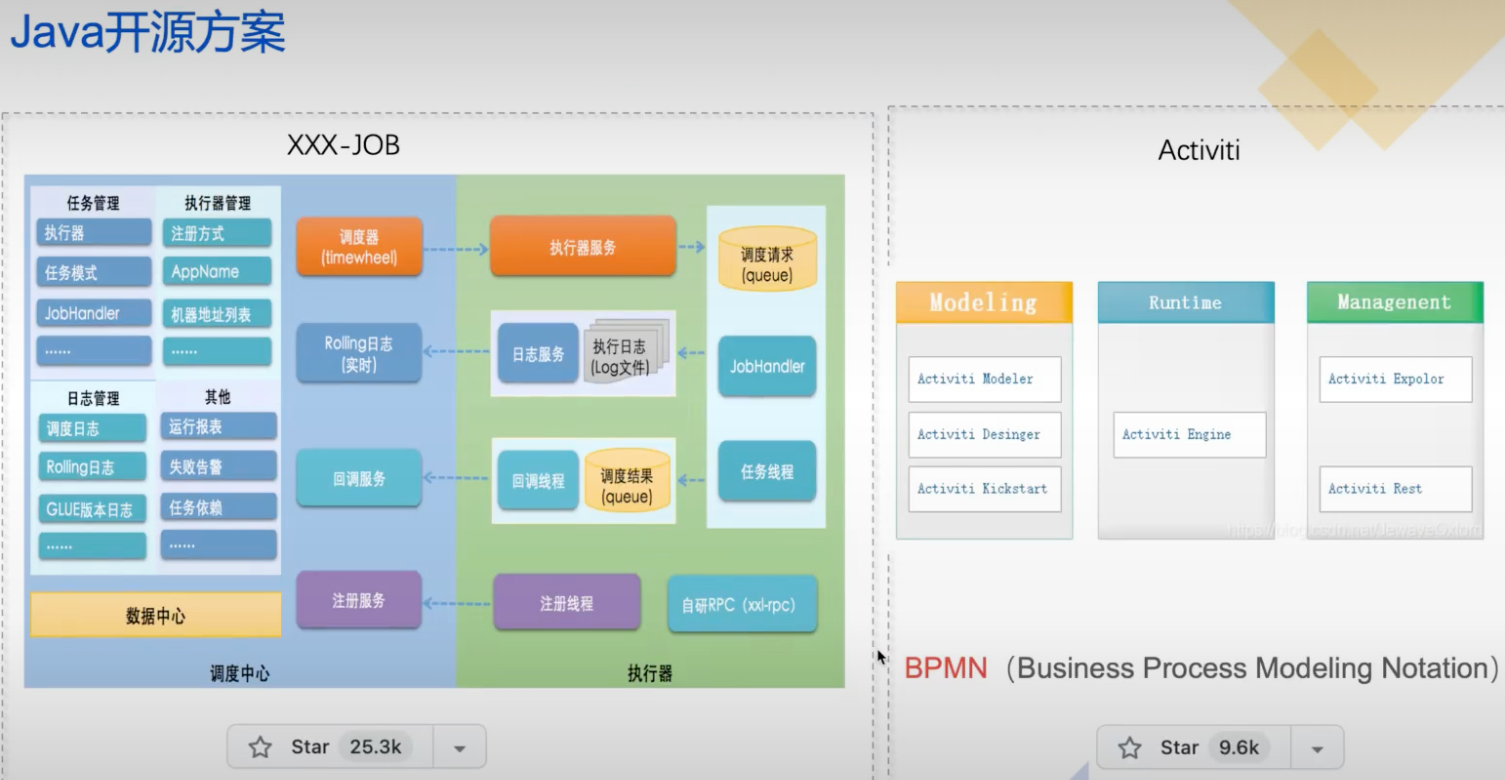
Task: Open dropdown arrow beside Star 9.6k
Action: (1317, 748)
